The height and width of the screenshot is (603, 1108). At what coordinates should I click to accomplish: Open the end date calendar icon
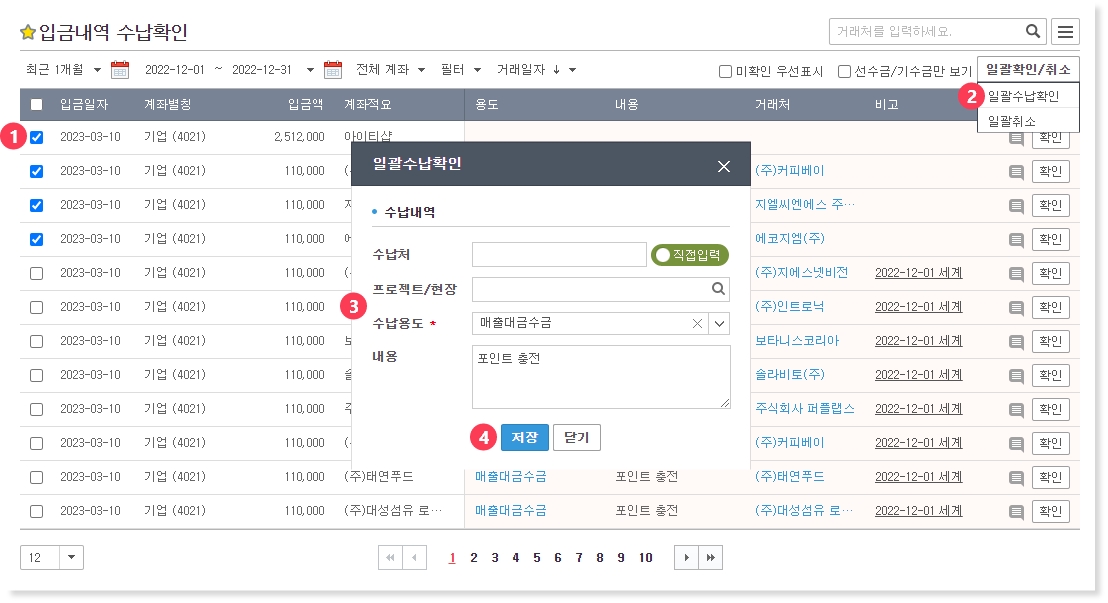tap(333, 70)
